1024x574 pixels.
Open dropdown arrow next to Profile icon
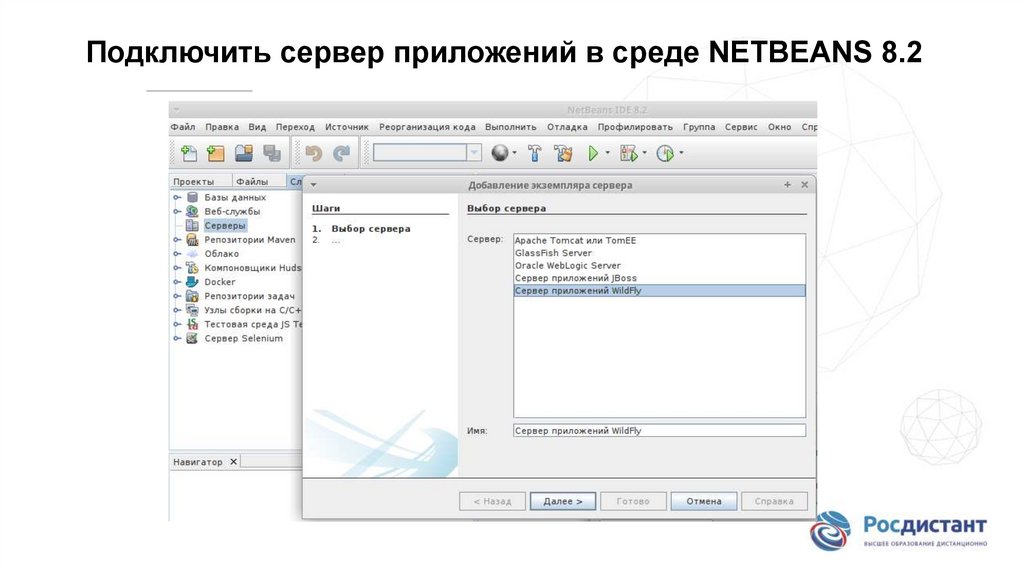click(x=681, y=153)
